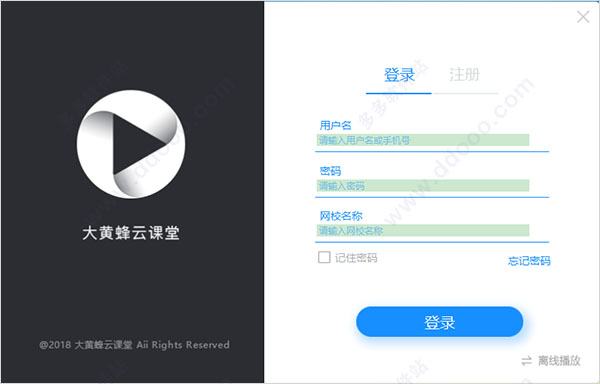Click the blue 登录 button
This screenshot has width=600, height=384.
439,322
